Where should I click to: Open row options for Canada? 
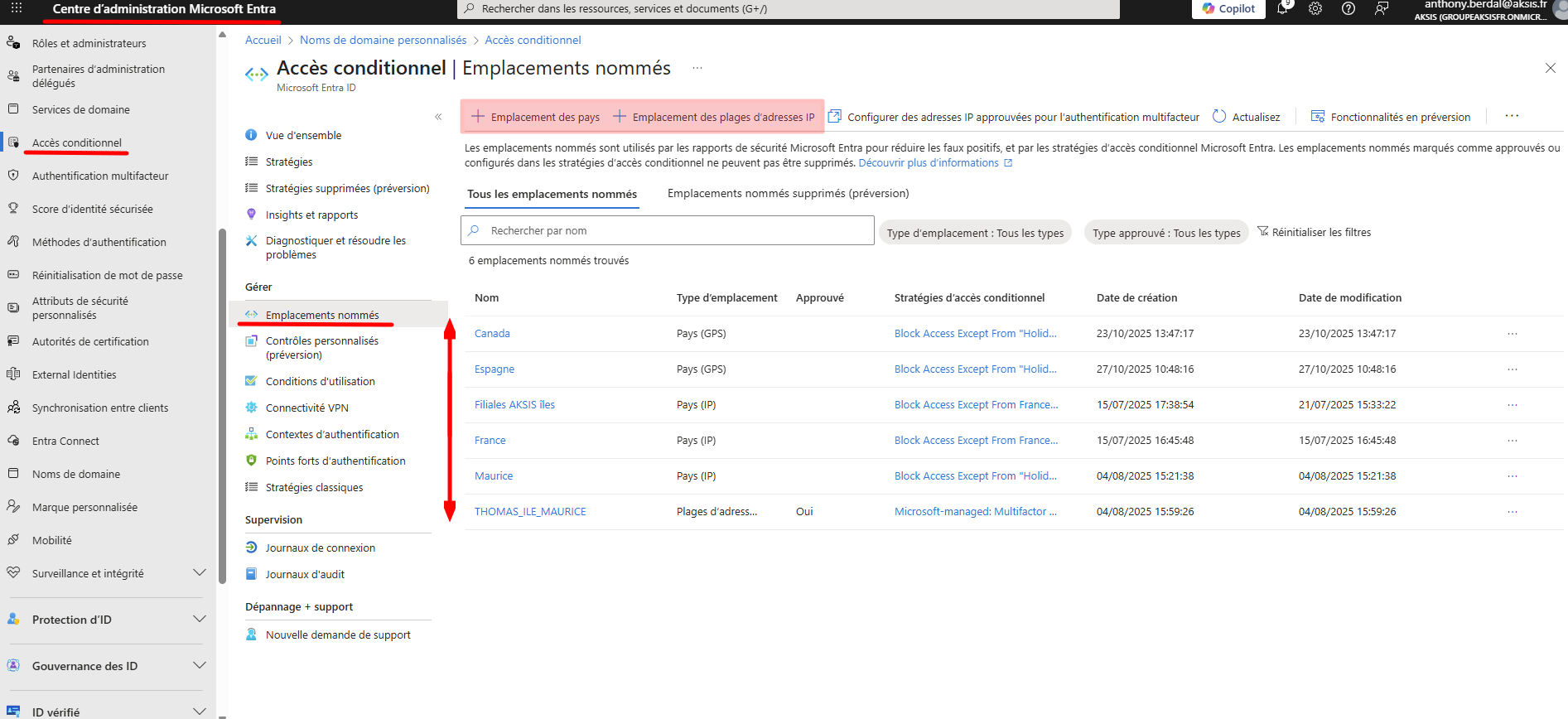coord(1513,334)
